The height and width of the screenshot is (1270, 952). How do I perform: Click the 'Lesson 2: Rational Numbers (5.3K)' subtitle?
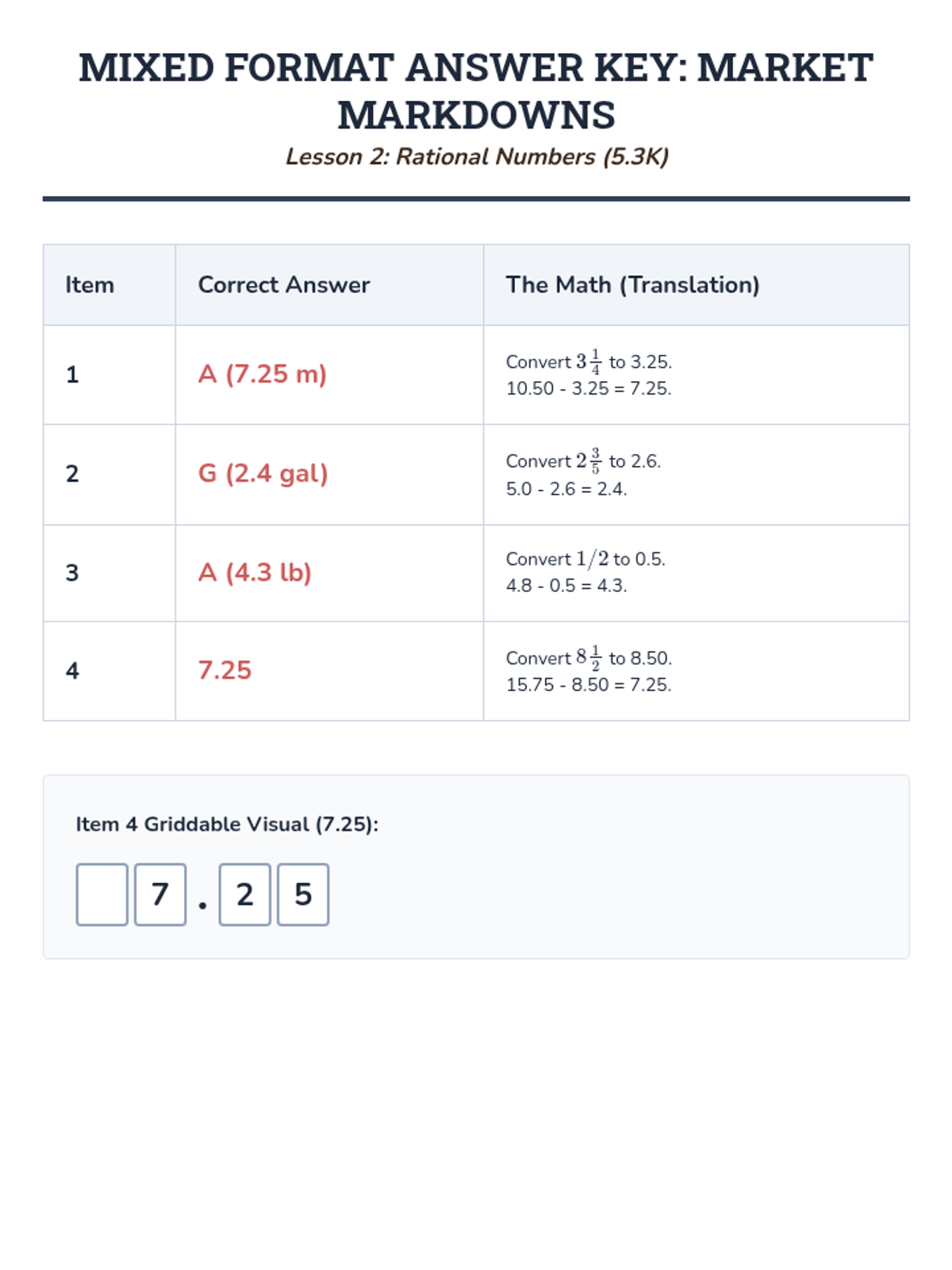477,157
